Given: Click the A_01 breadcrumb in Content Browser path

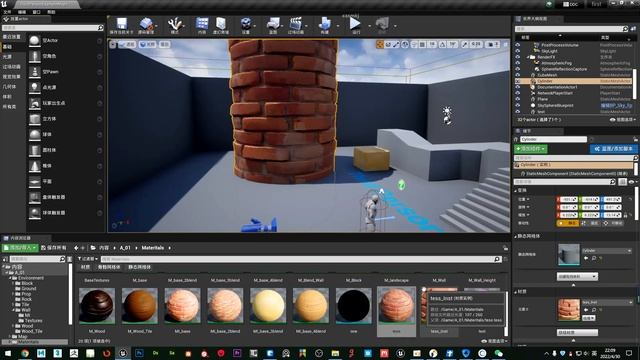Looking at the screenshot, I should [125, 248].
